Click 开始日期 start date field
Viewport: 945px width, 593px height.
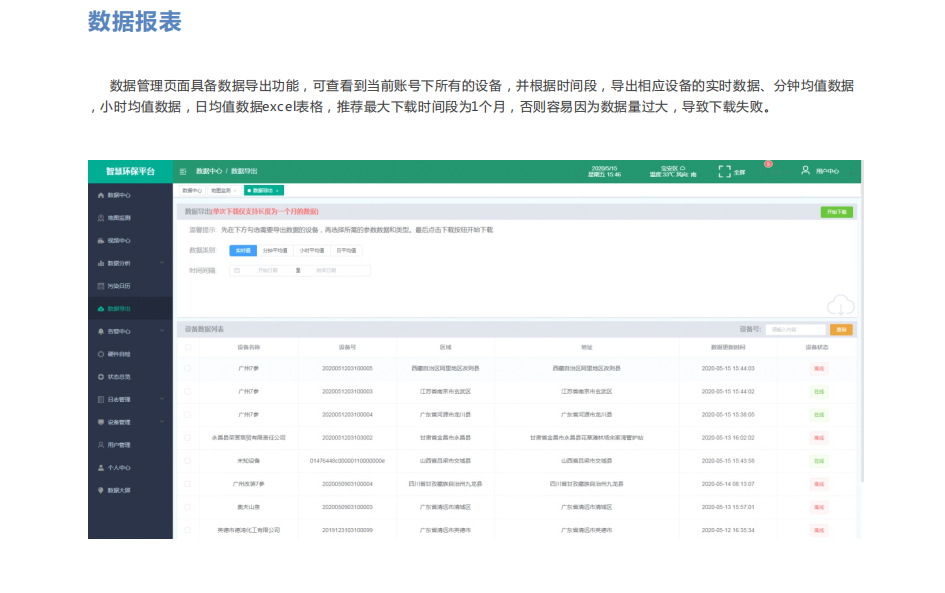point(268,271)
